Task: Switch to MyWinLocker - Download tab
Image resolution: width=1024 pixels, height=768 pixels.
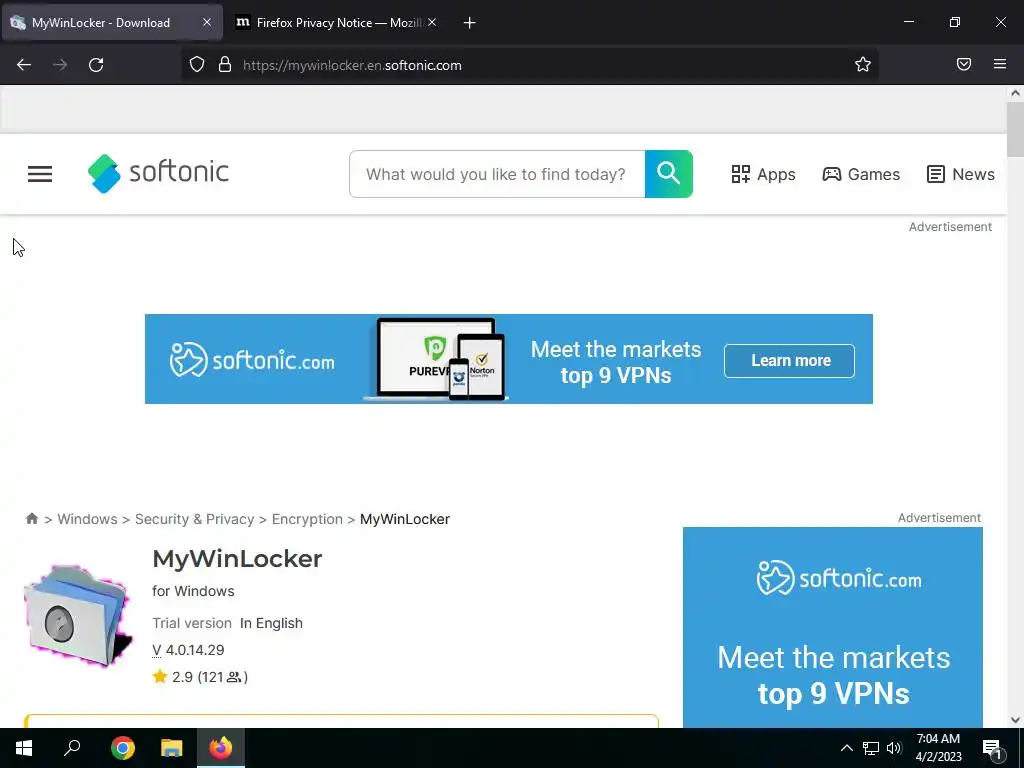Action: 112,22
